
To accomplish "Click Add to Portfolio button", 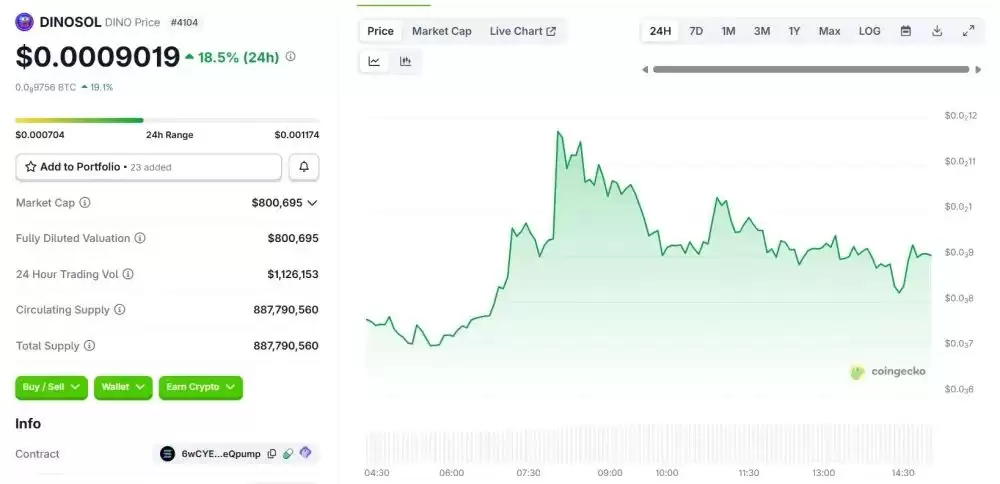I will tap(148, 167).
